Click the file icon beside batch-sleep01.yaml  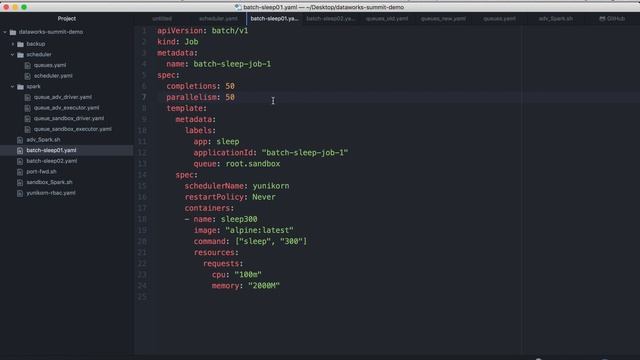(x=20, y=150)
